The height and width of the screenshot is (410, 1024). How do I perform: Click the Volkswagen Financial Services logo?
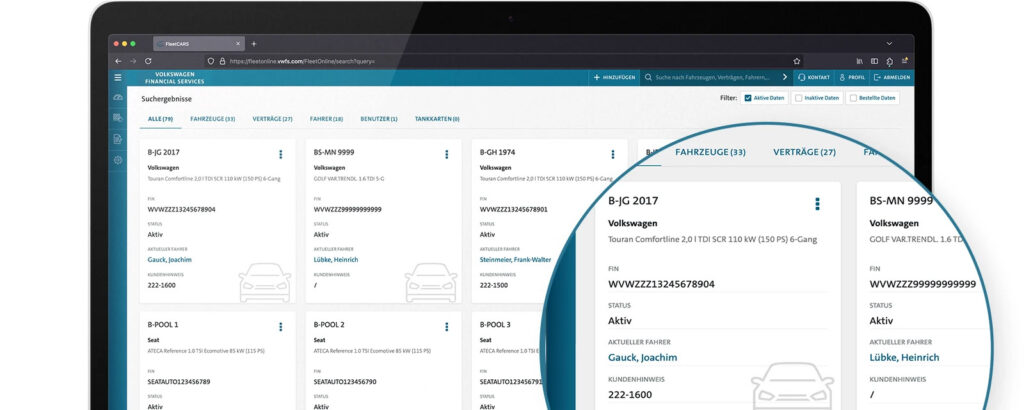click(174, 78)
